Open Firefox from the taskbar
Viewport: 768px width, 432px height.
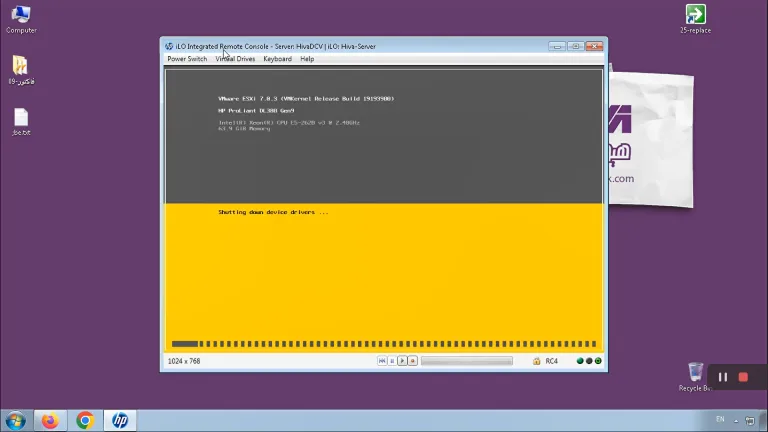tap(50, 421)
